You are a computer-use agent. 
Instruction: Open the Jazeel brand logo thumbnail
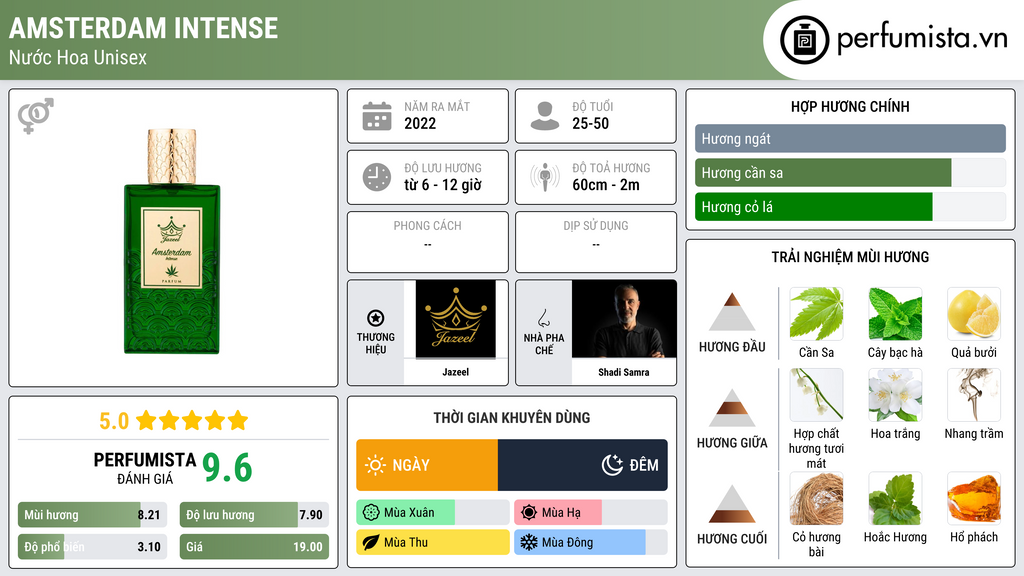point(455,319)
